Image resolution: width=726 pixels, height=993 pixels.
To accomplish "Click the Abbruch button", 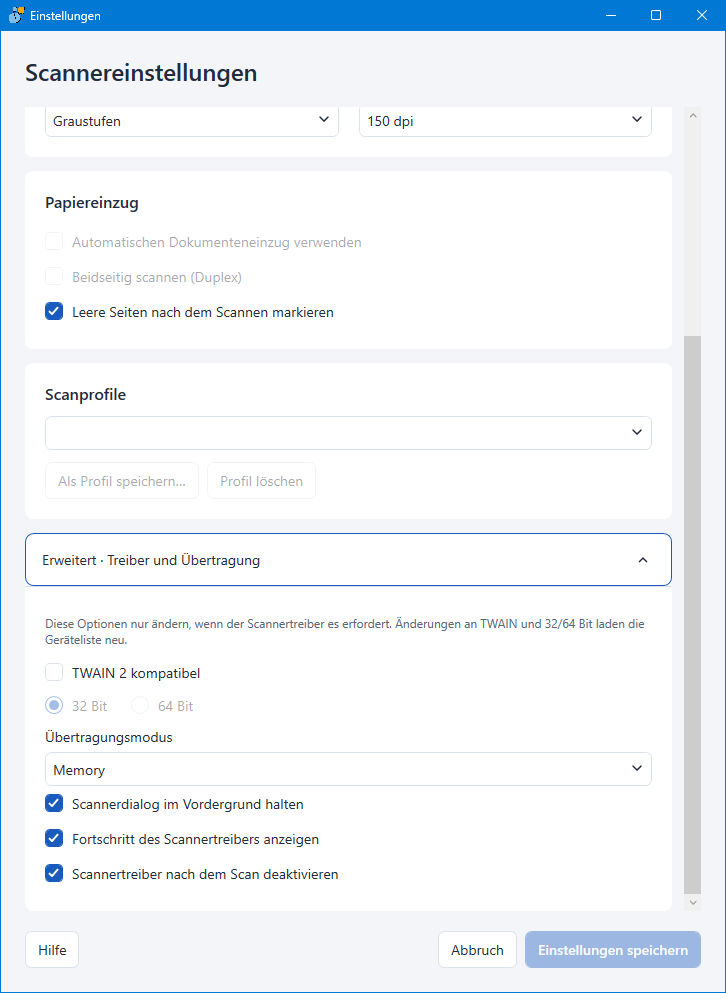I will click(477, 949).
